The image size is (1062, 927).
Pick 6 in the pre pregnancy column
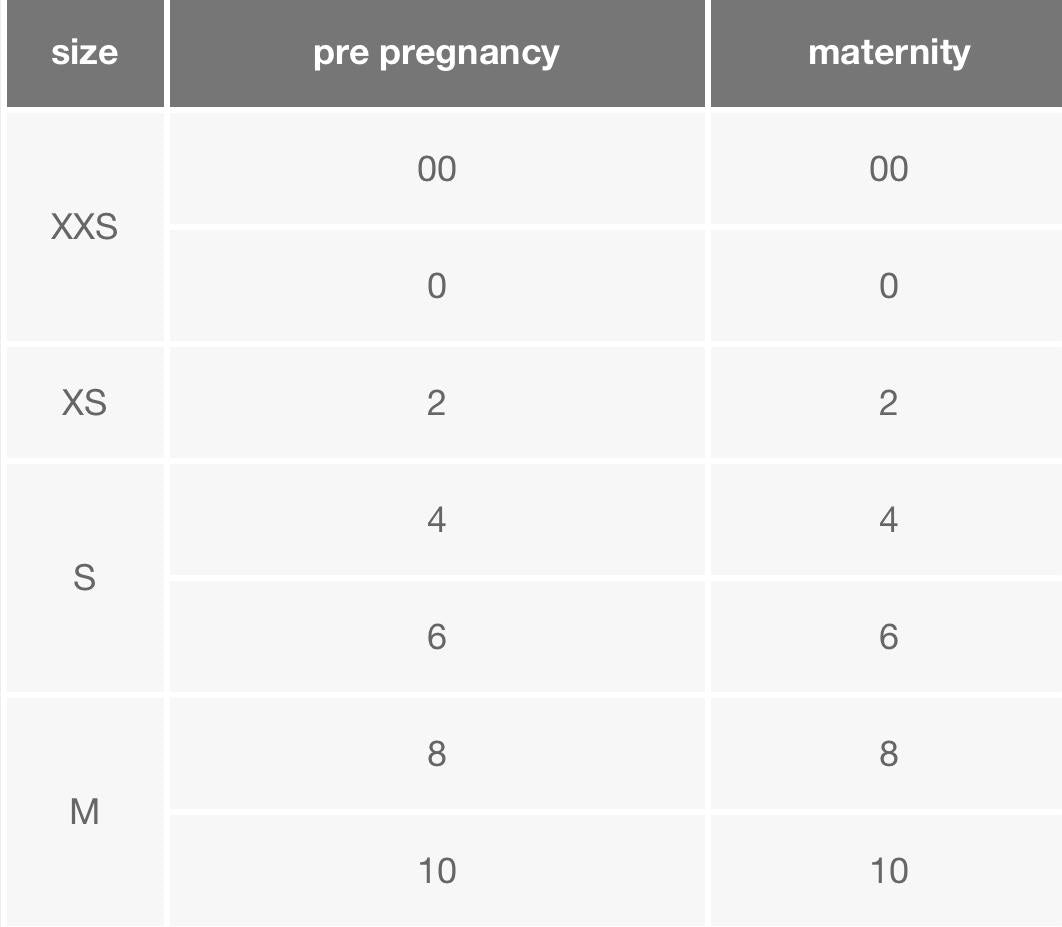[x=436, y=637]
